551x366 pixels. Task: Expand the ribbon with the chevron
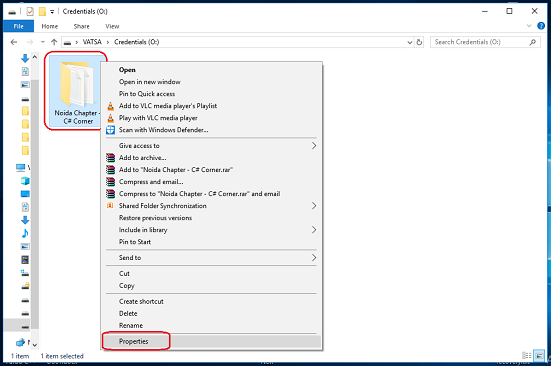click(x=529, y=26)
